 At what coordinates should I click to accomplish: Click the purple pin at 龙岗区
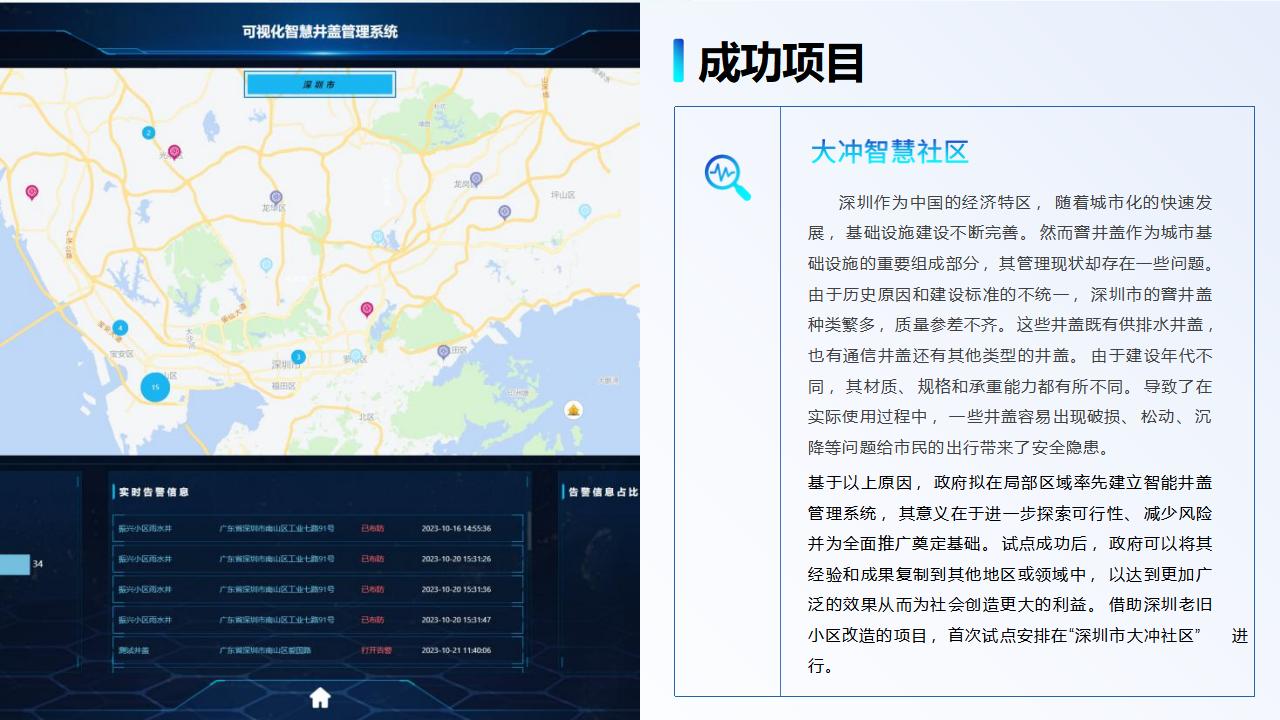pos(476,179)
